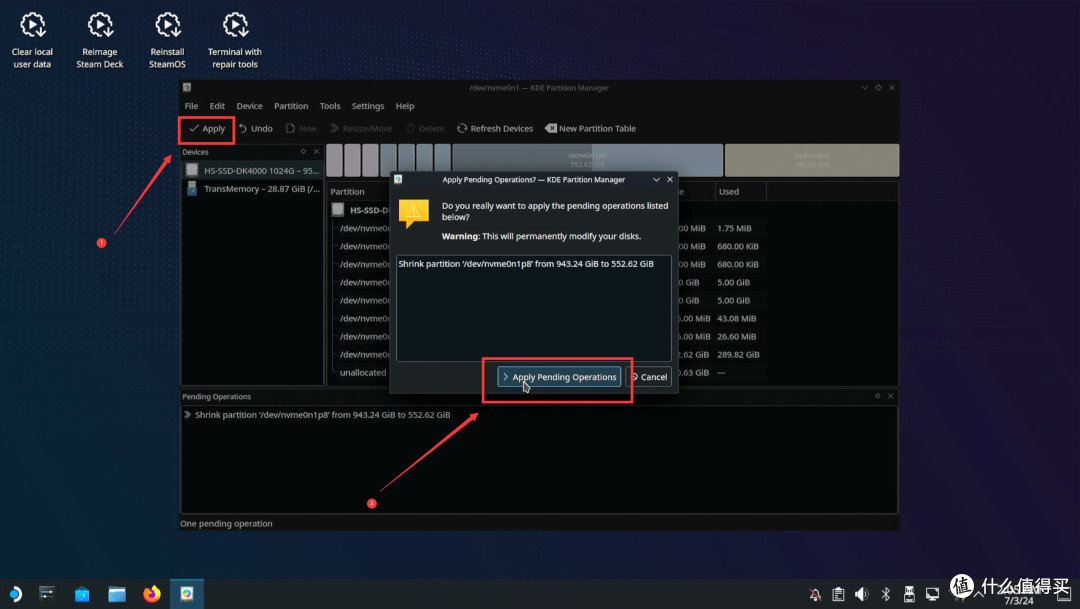Open the Tools menu
Image resolution: width=1080 pixels, height=609 pixels.
tap(330, 106)
